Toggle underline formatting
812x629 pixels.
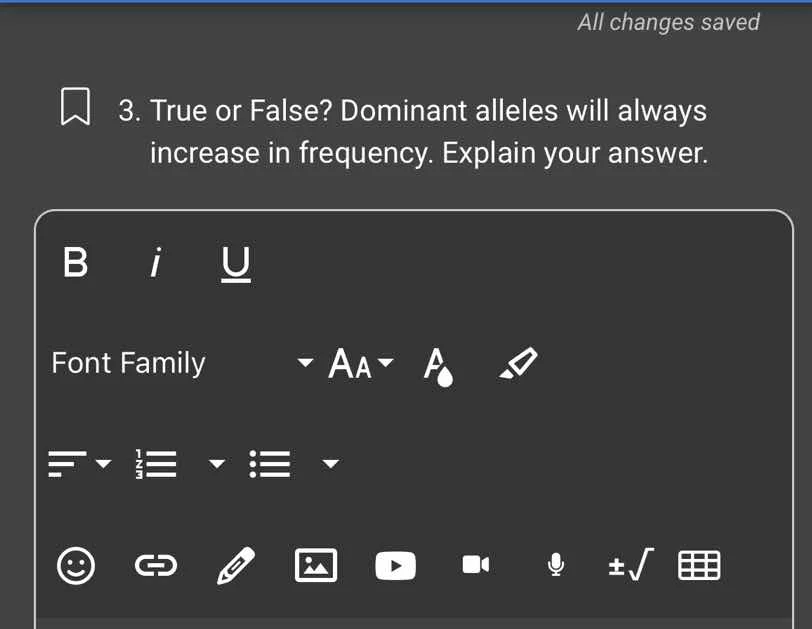tap(235, 263)
